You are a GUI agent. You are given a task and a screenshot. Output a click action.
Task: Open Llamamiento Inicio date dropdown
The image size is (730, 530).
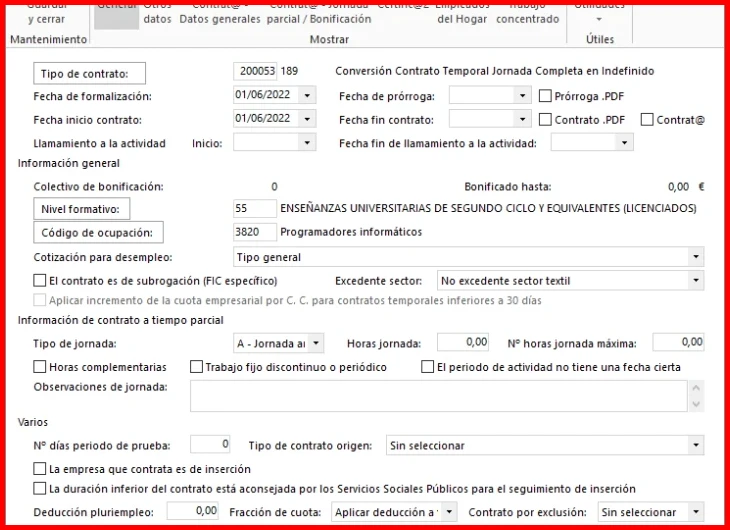tap(307, 143)
